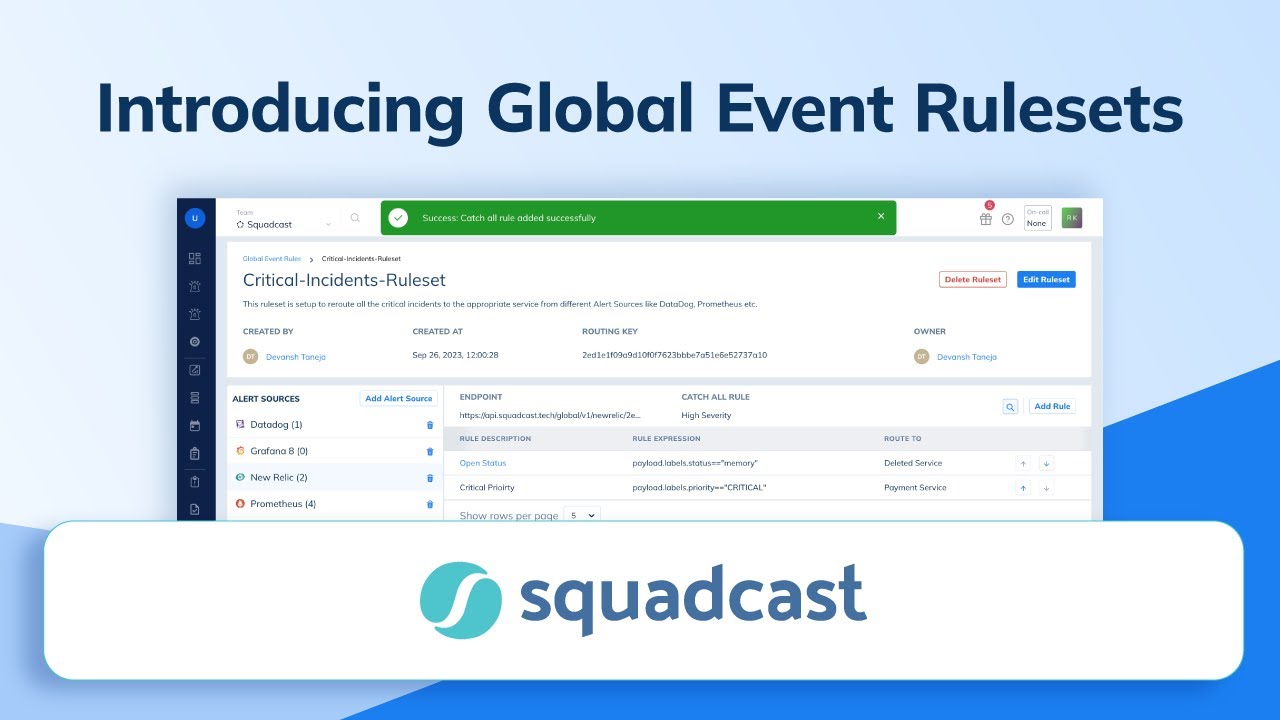Move the Open Status rule down

1046,463
